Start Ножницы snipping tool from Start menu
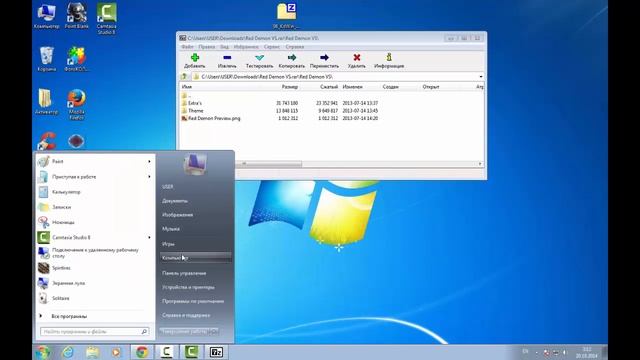The image size is (640, 360). point(94,222)
